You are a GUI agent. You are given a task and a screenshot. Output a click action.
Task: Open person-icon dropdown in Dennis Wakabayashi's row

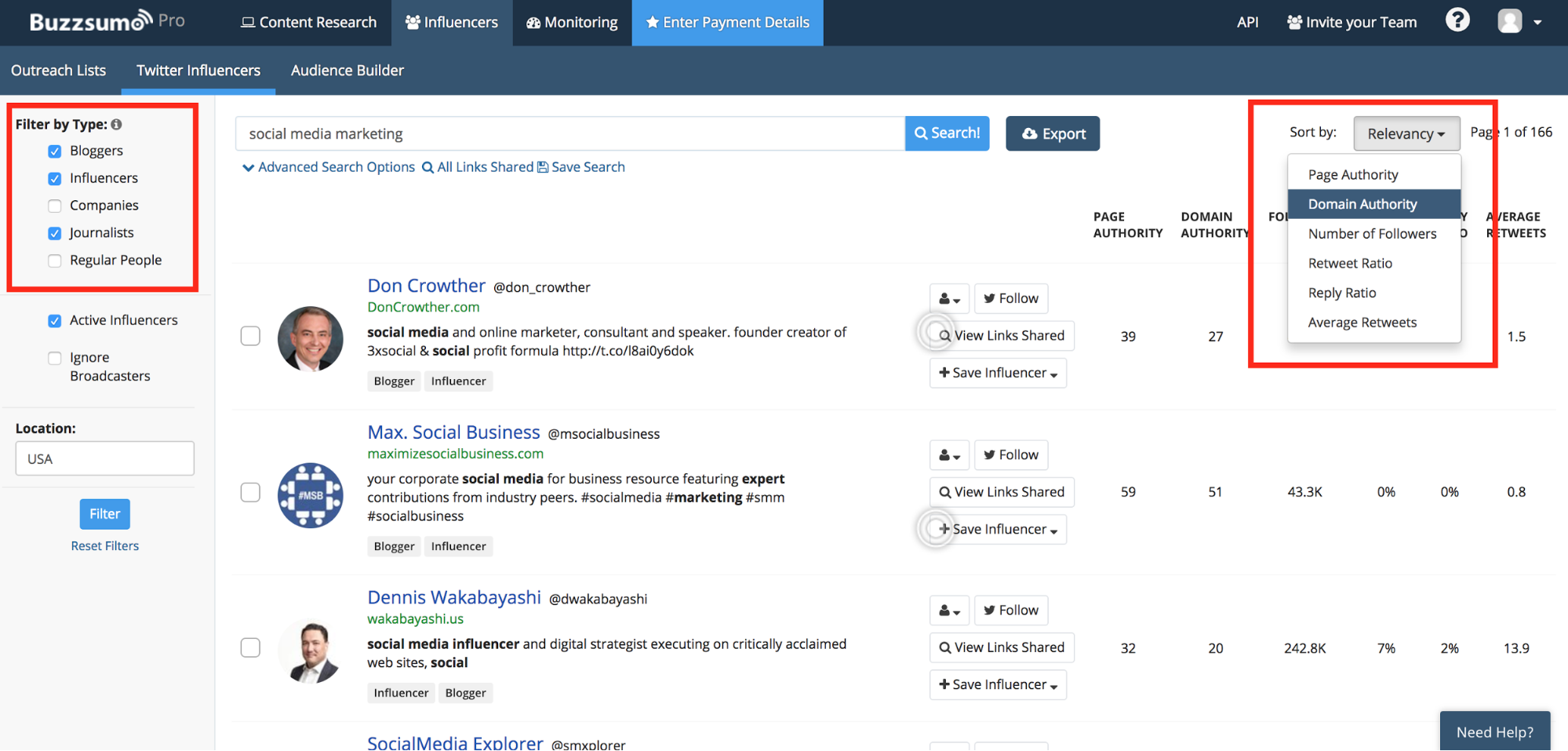click(949, 611)
